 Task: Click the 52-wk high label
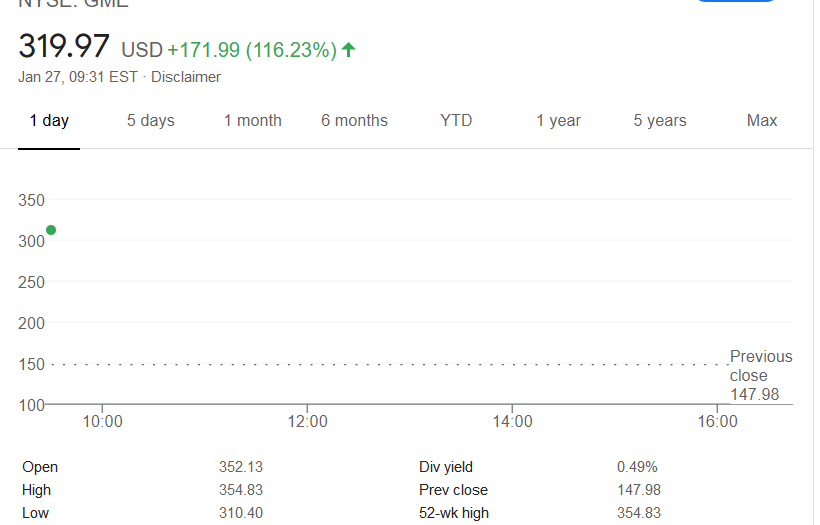click(x=454, y=513)
